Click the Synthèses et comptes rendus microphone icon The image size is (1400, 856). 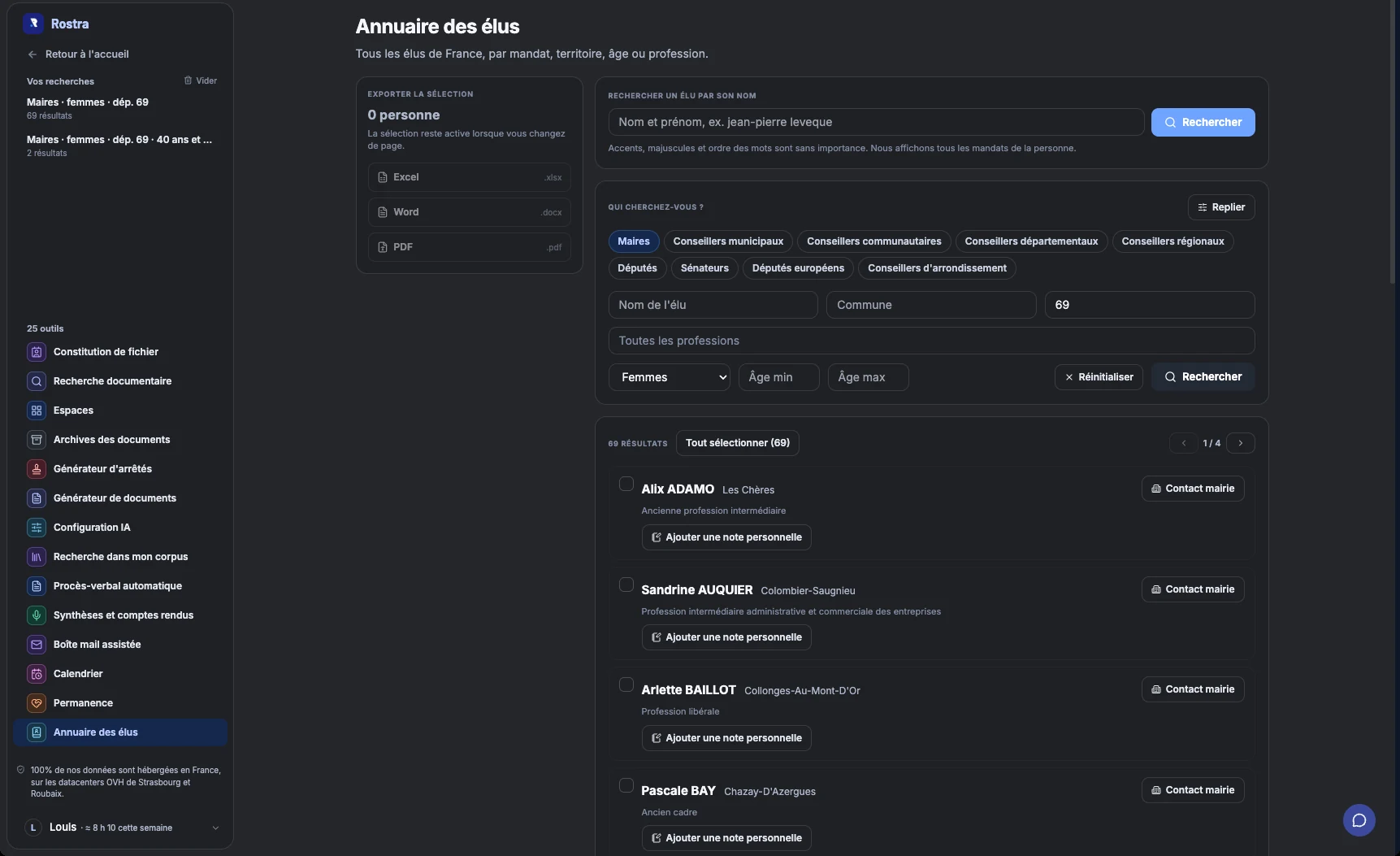[37, 615]
